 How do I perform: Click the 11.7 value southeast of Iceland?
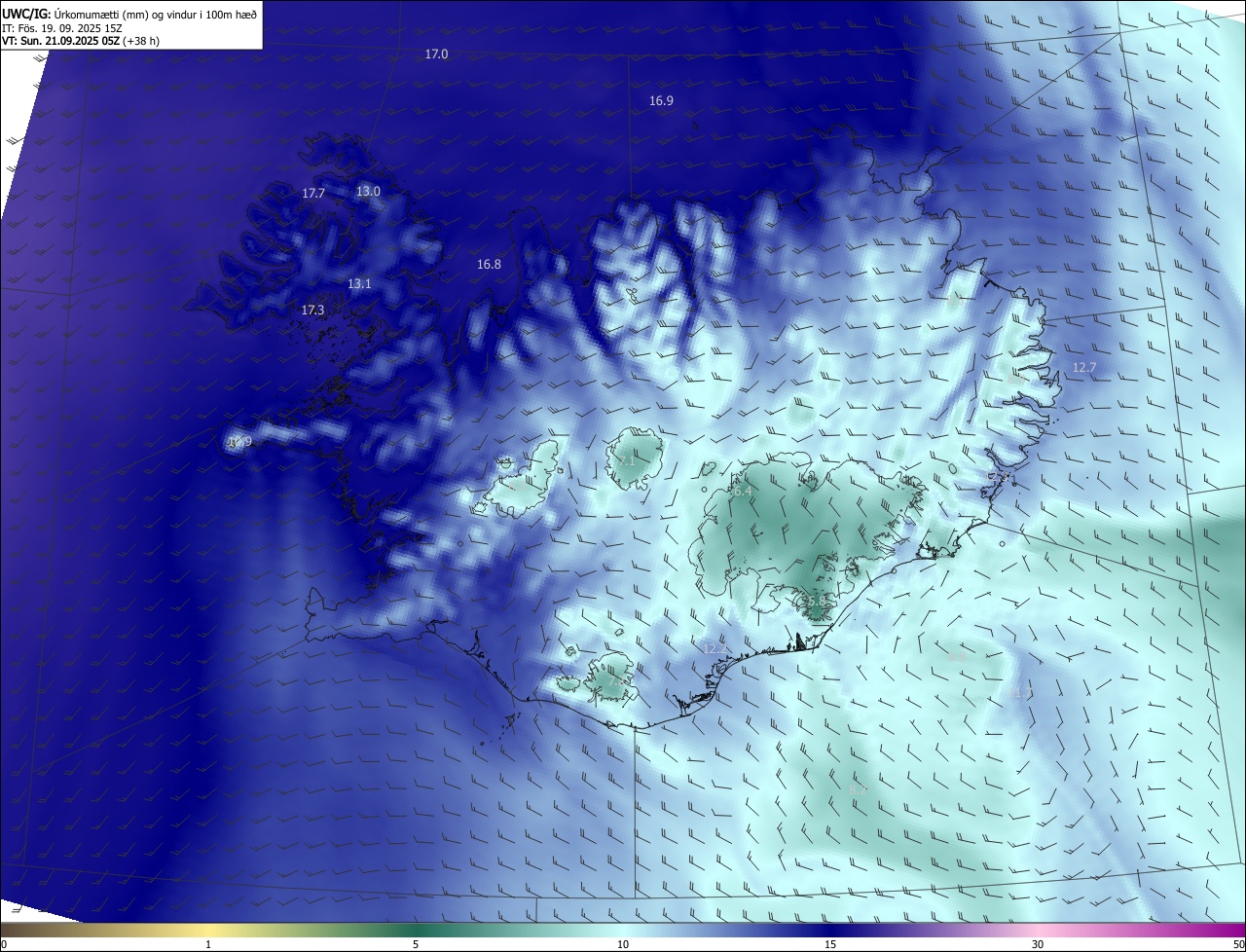(x=1021, y=693)
